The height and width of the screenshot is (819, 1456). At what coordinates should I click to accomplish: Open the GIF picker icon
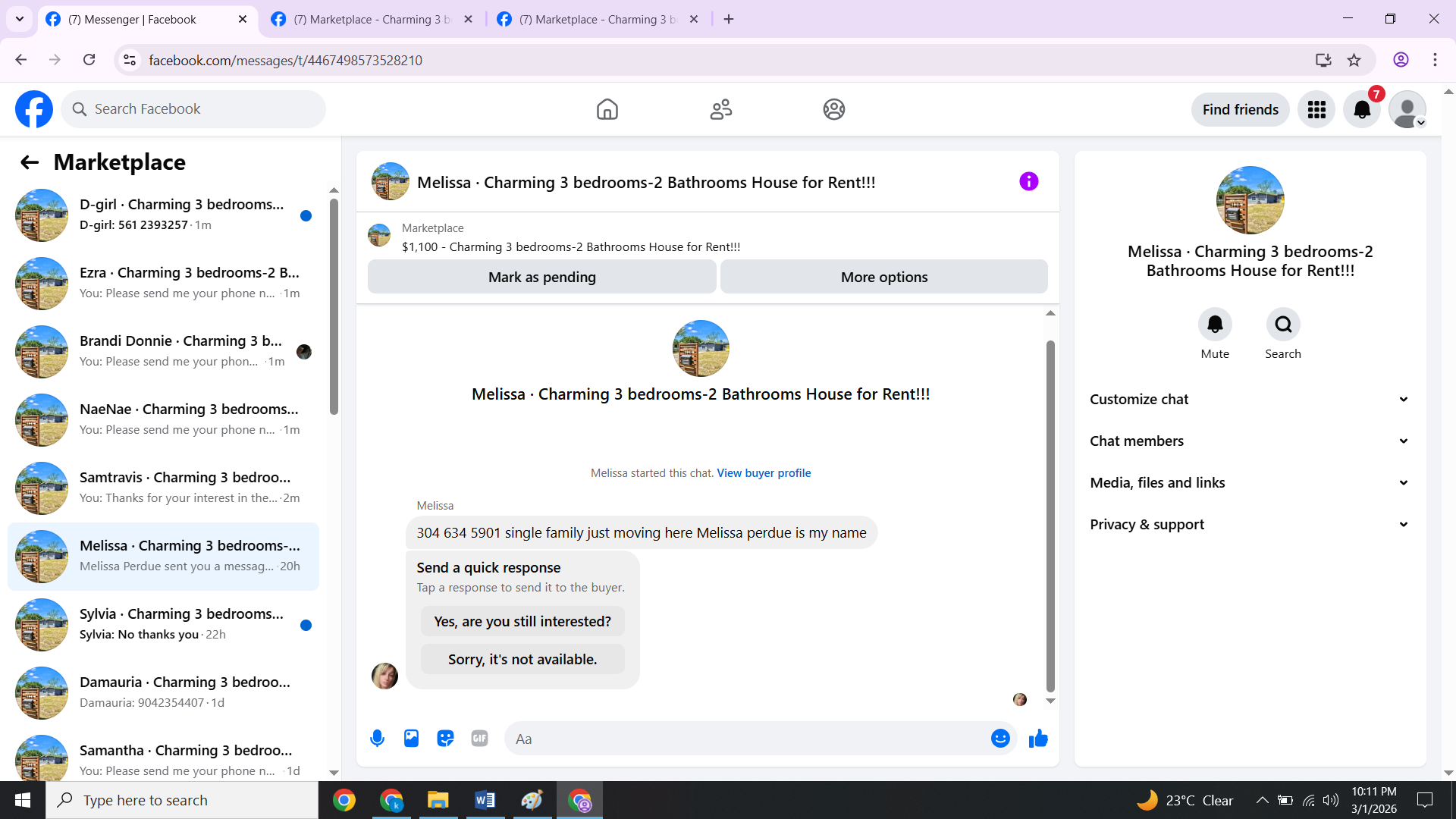479,739
